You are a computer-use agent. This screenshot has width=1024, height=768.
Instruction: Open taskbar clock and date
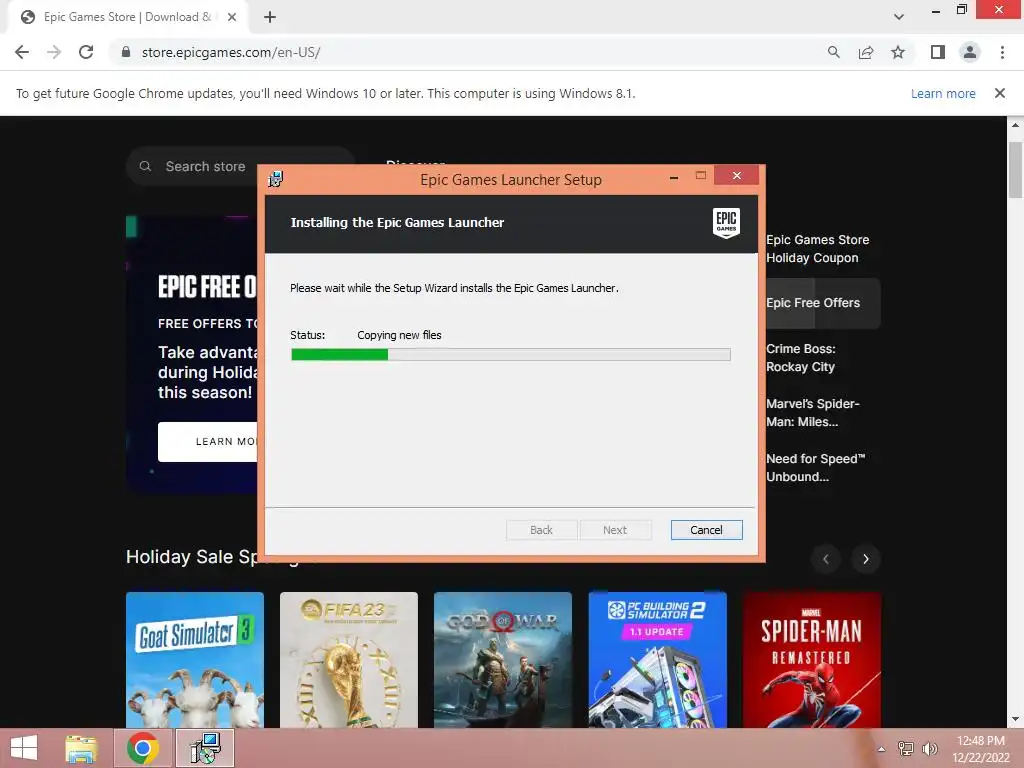(x=981, y=749)
